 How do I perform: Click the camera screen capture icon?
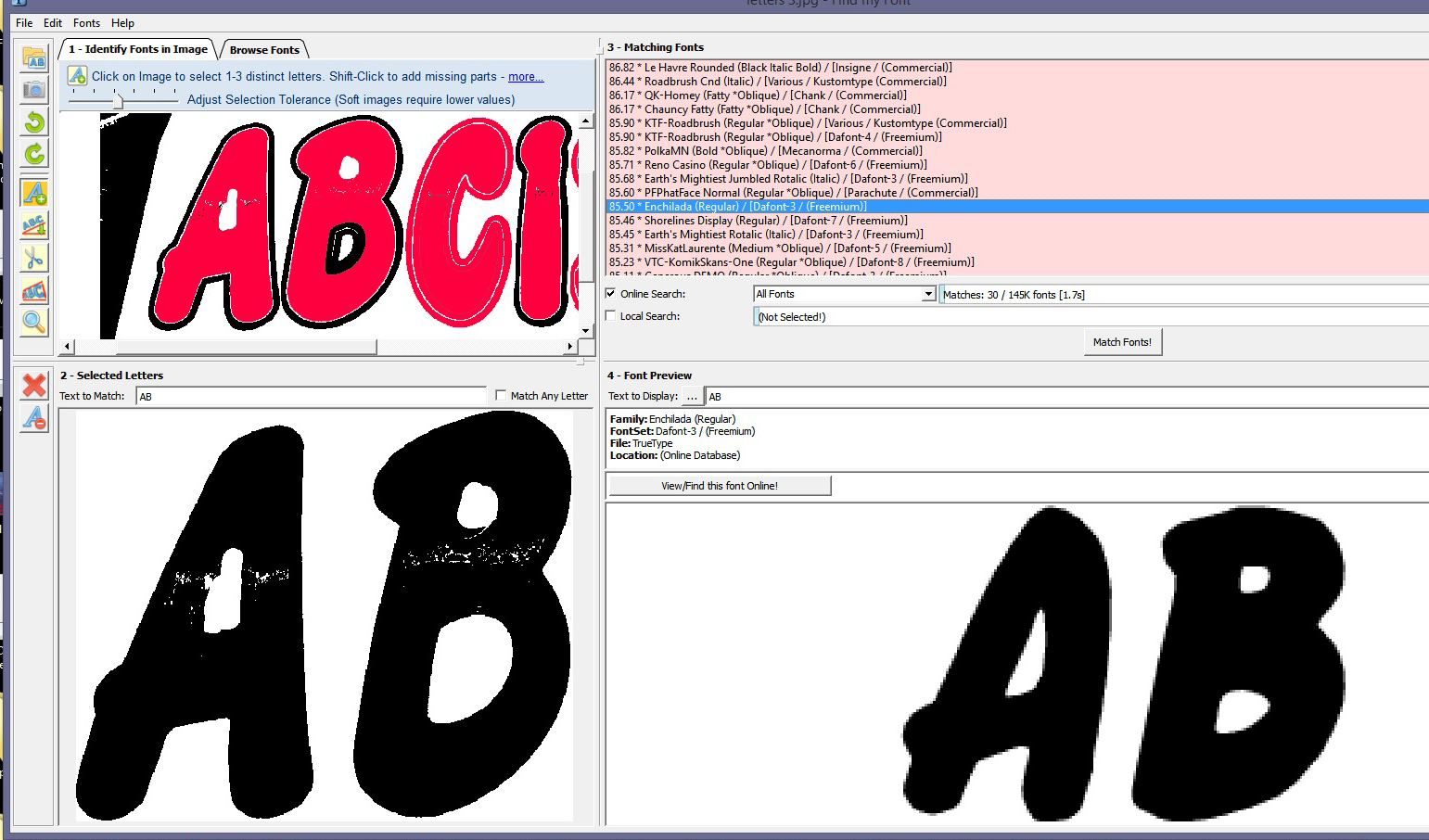coord(34,90)
